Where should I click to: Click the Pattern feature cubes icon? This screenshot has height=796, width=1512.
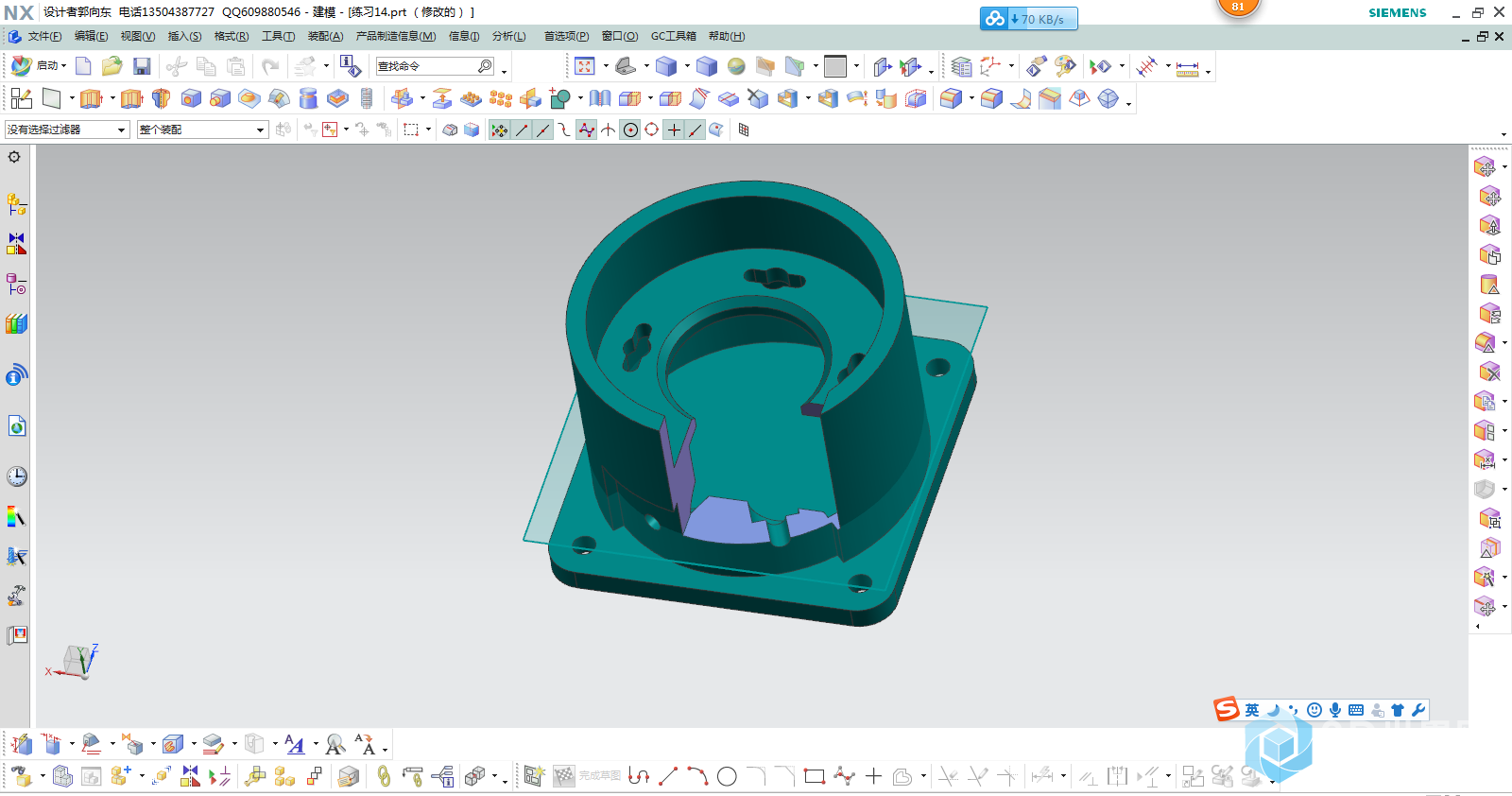501,98
